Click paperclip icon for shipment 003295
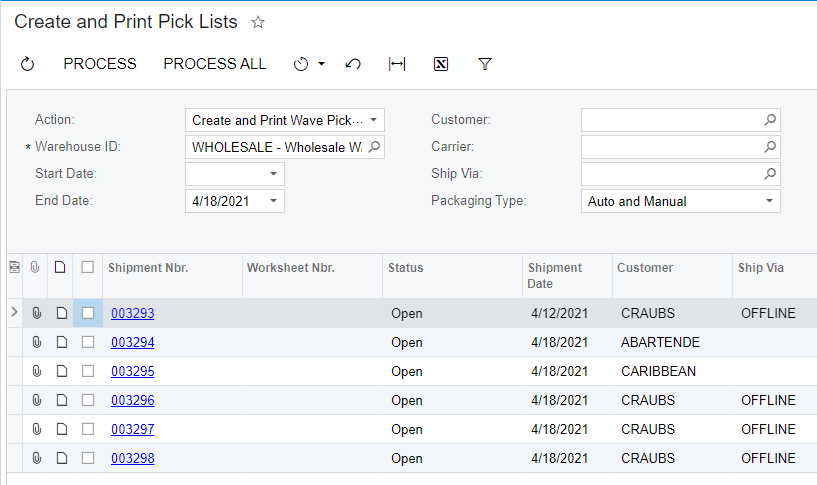The height and width of the screenshot is (485, 817). pos(36,371)
